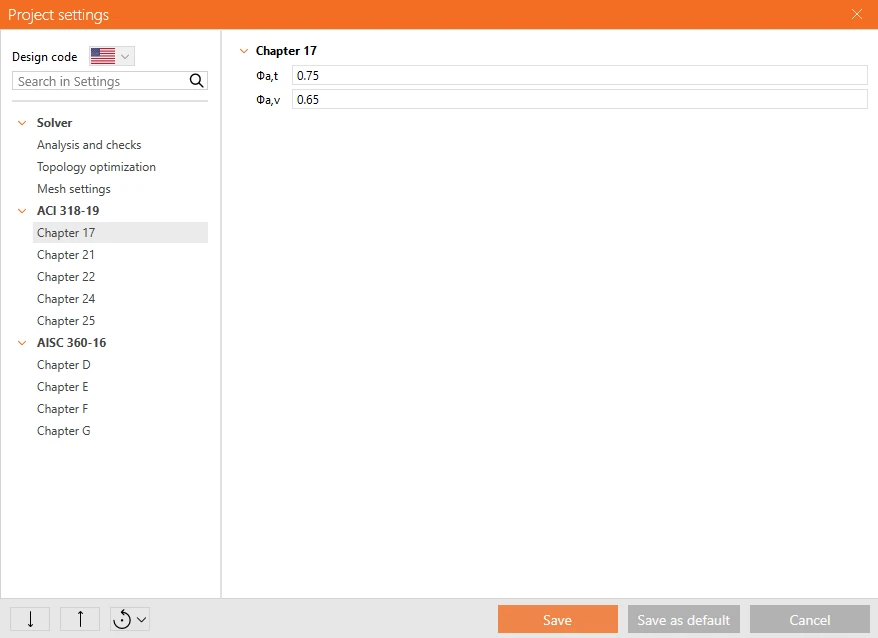Click the Save button
The image size is (878, 638).
[558, 620]
